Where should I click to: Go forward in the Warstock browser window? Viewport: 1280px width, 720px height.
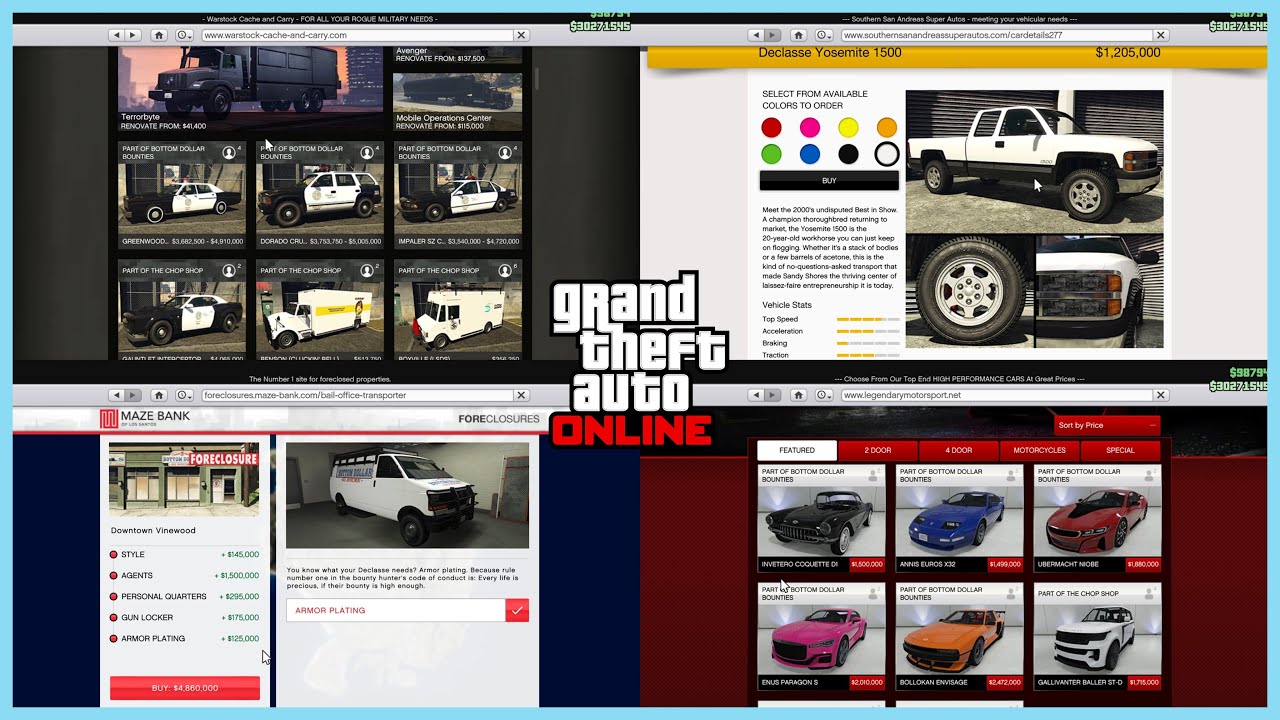133,35
